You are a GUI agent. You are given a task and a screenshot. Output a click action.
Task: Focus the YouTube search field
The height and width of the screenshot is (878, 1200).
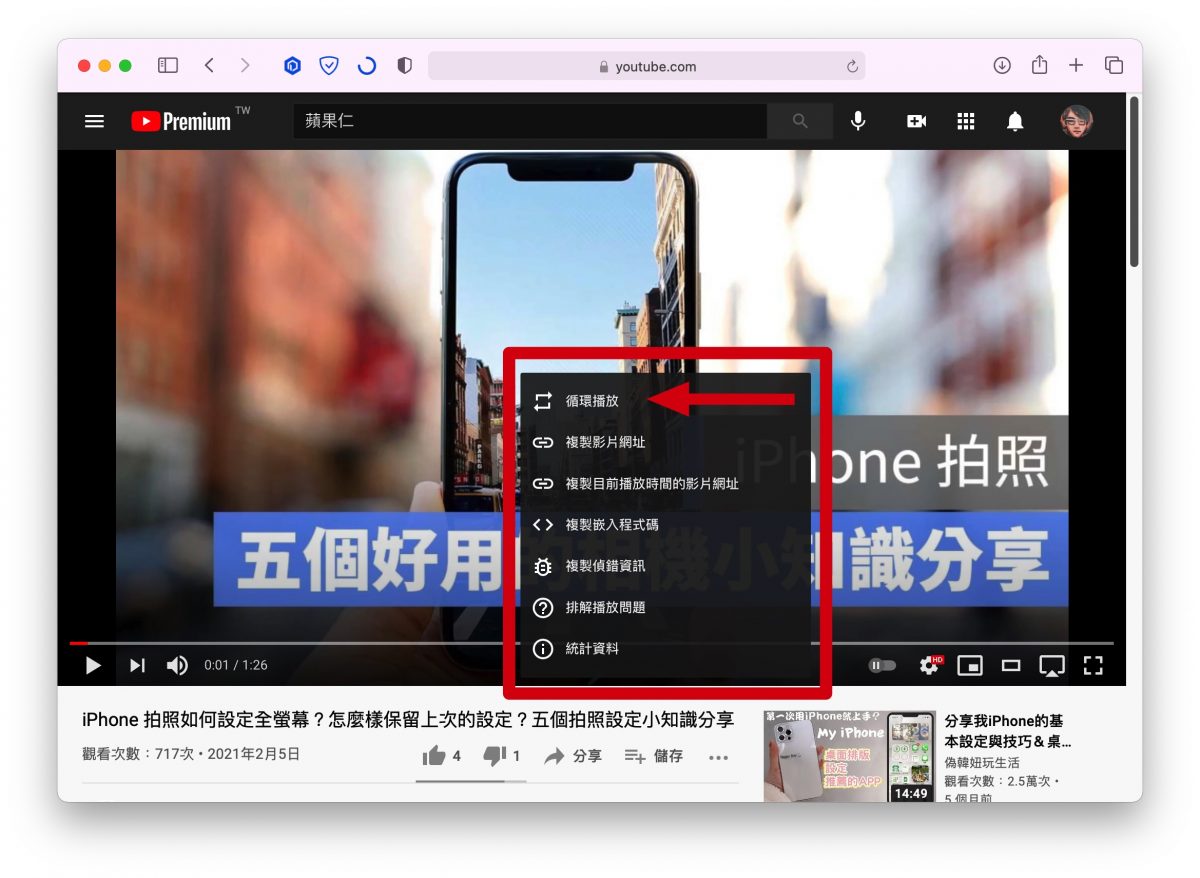click(x=530, y=121)
